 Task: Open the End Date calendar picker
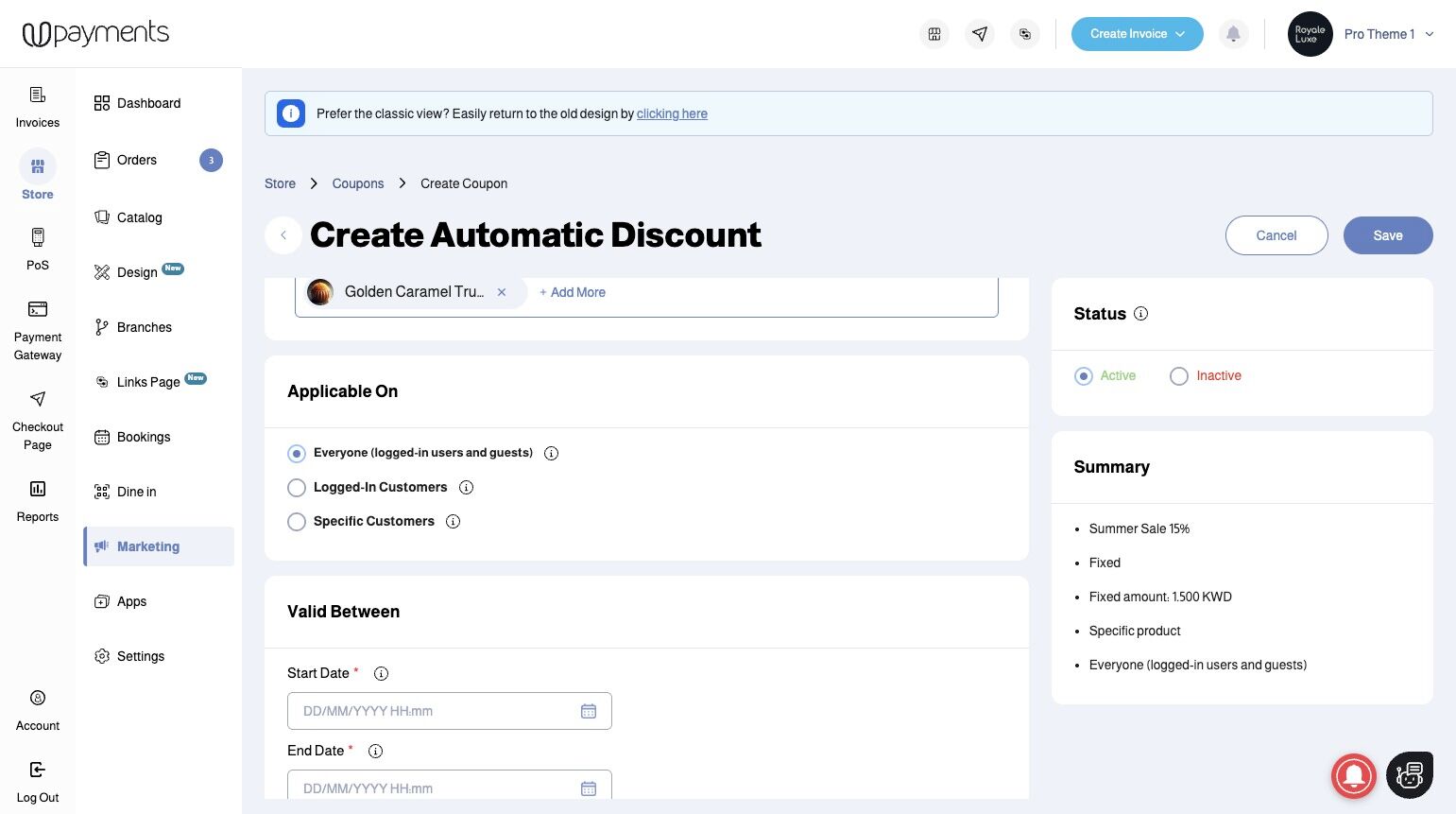589,788
